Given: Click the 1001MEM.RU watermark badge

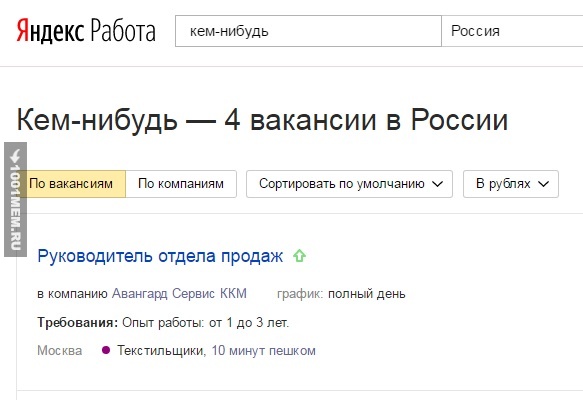Looking at the screenshot, I should pos(15,199).
